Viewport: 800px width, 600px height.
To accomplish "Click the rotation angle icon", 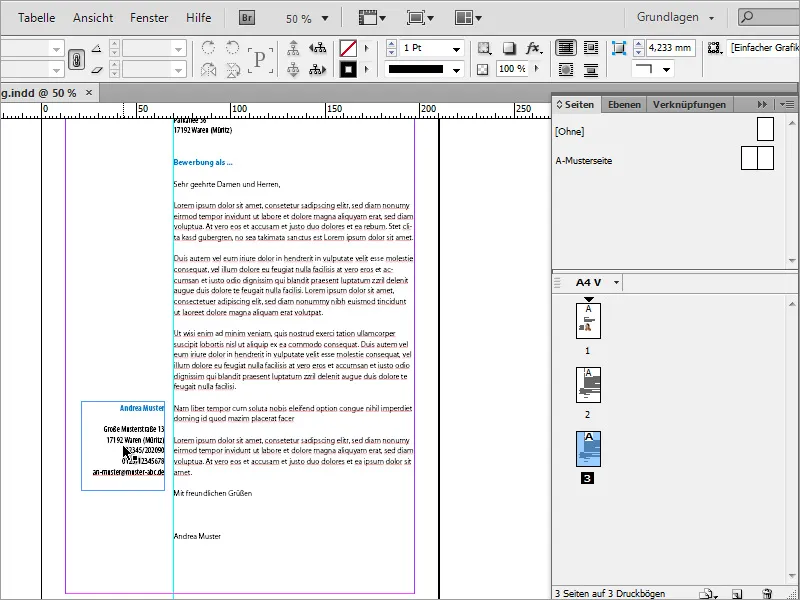I will coord(96,49).
